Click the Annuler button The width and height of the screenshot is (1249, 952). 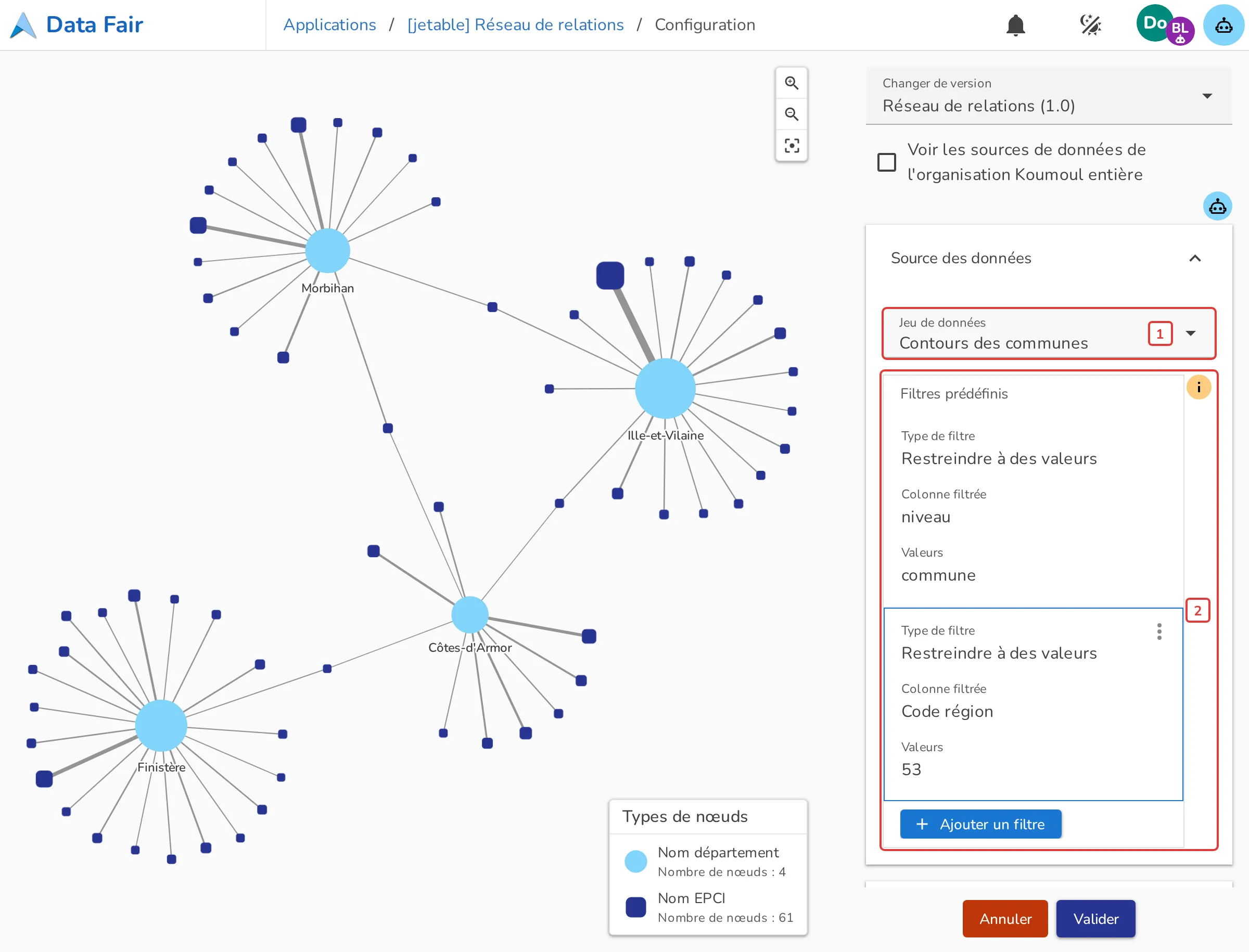pos(1004,919)
